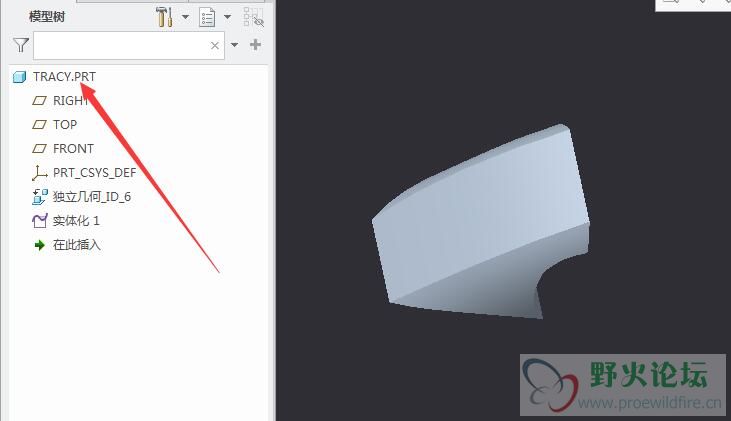Select the 独立几何_ID_6 feature
This screenshot has width=731, height=421.
(92, 197)
